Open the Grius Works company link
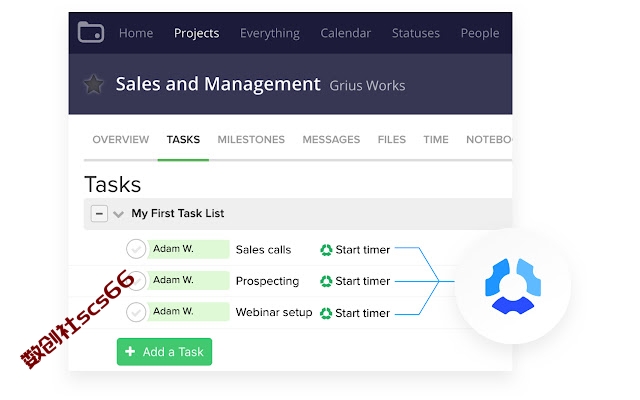 367,85
